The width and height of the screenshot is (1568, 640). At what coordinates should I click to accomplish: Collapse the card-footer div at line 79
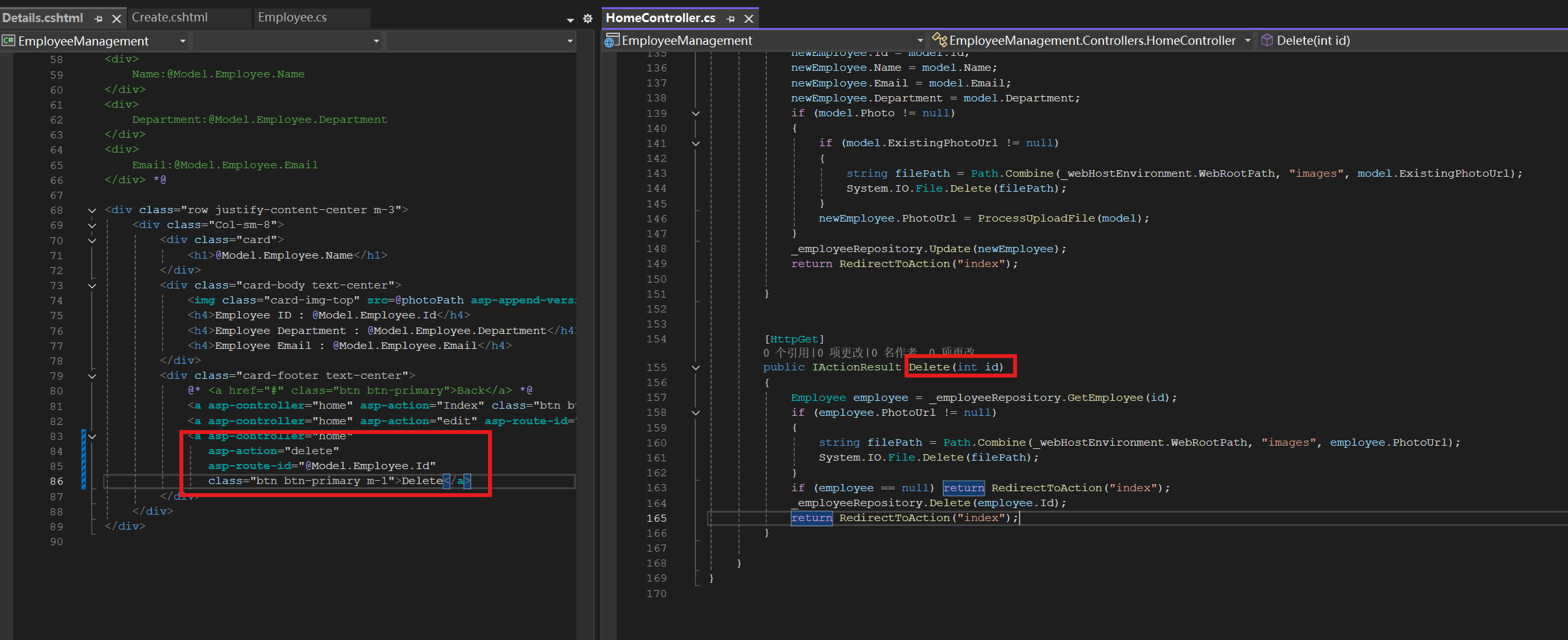point(92,376)
